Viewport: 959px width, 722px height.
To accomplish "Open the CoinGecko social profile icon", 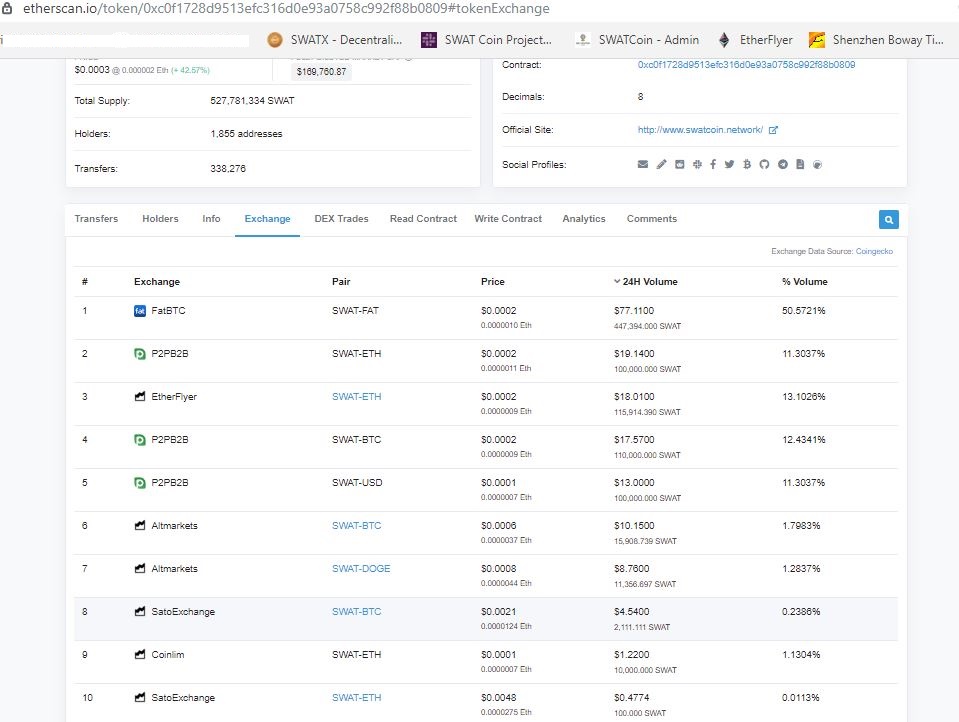I will [x=817, y=164].
